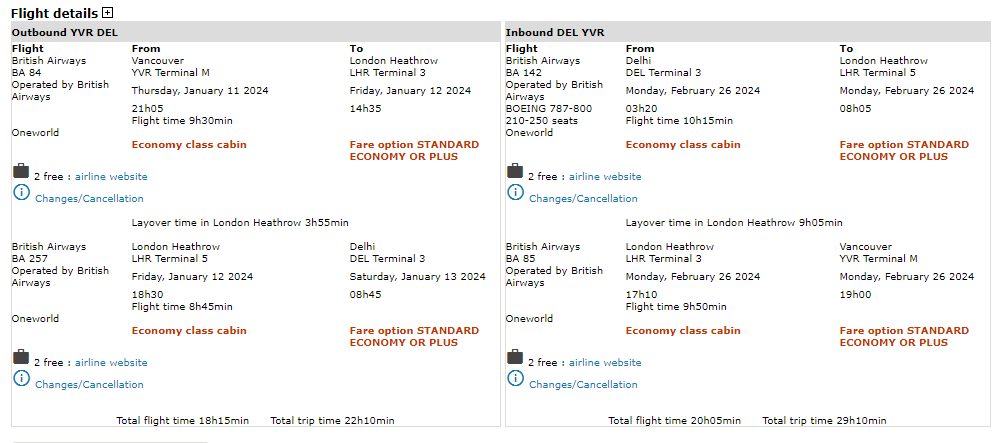View Changes/Cancellation for Delhi to London BA 142

583,199
